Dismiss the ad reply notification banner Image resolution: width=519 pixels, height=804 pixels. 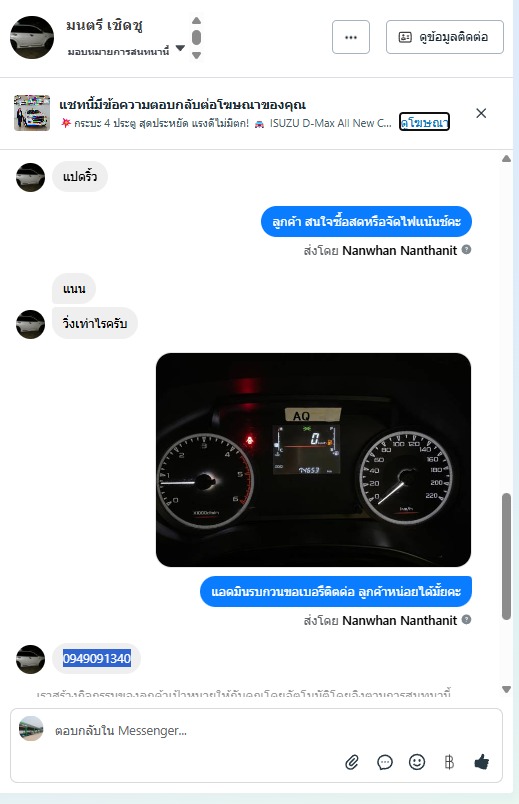click(x=481, y=113)
